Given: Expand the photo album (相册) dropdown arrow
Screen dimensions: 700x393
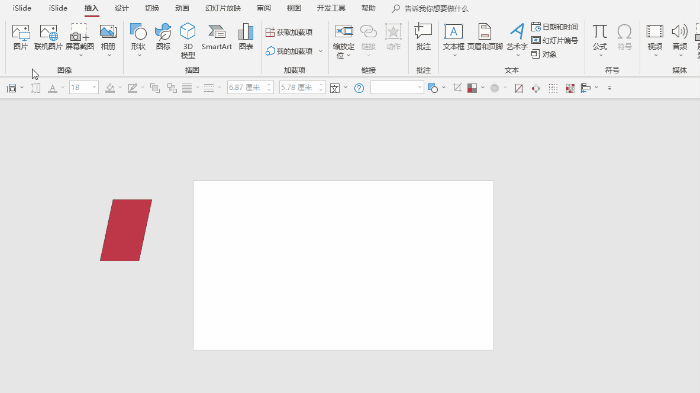Looking at the screenshot, I should click(x=109, y=55).
